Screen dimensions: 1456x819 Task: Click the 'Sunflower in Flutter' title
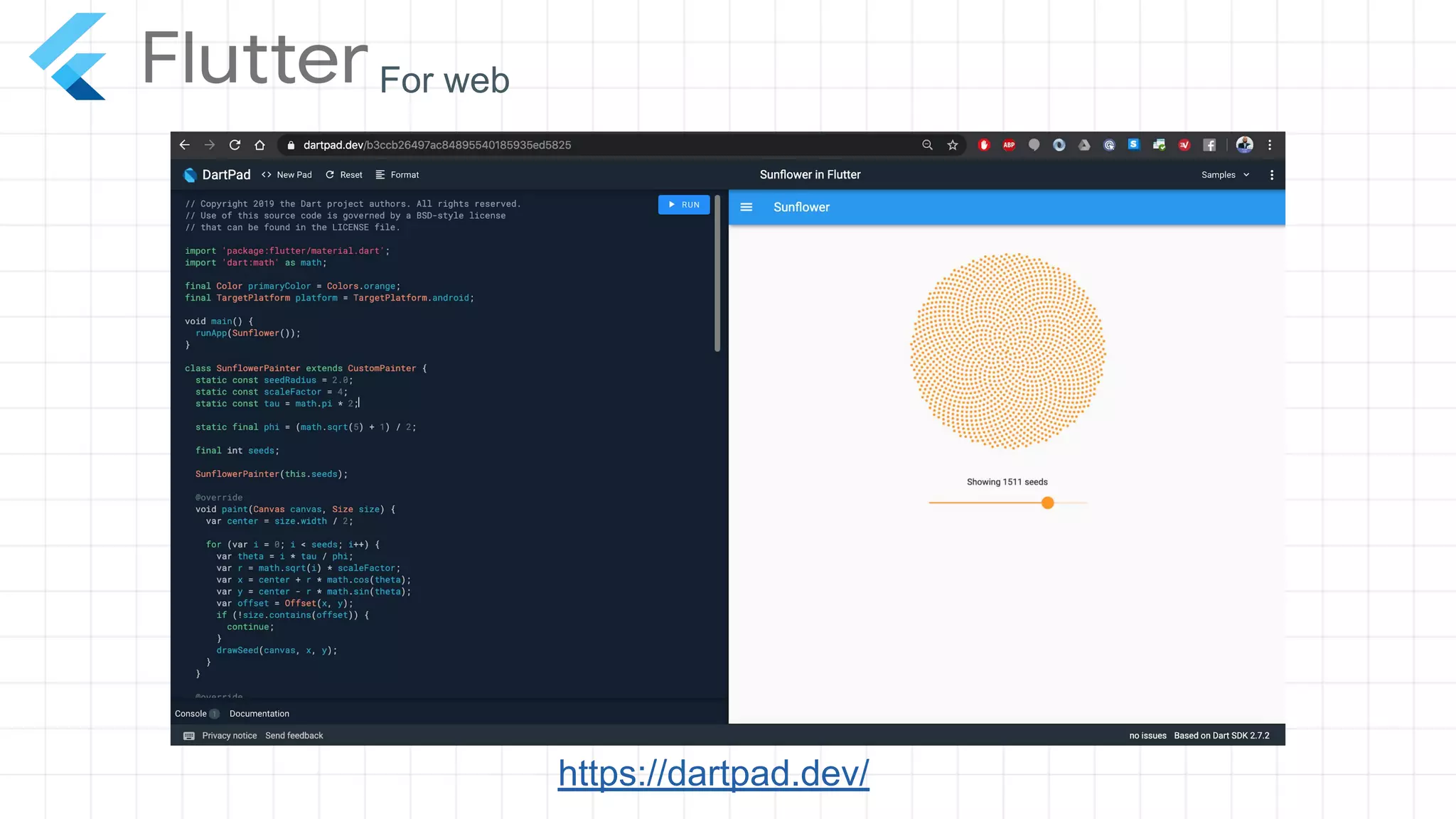[x=810, y=175]
